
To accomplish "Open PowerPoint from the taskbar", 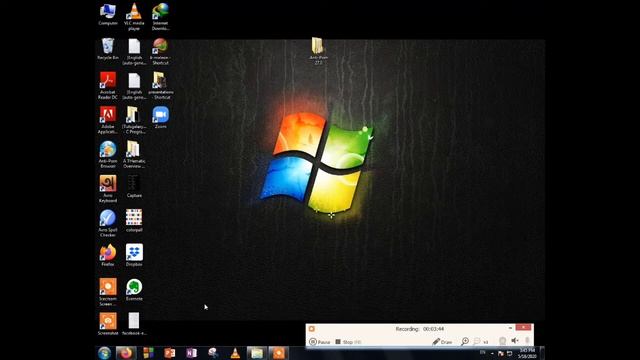I will 170,353.
